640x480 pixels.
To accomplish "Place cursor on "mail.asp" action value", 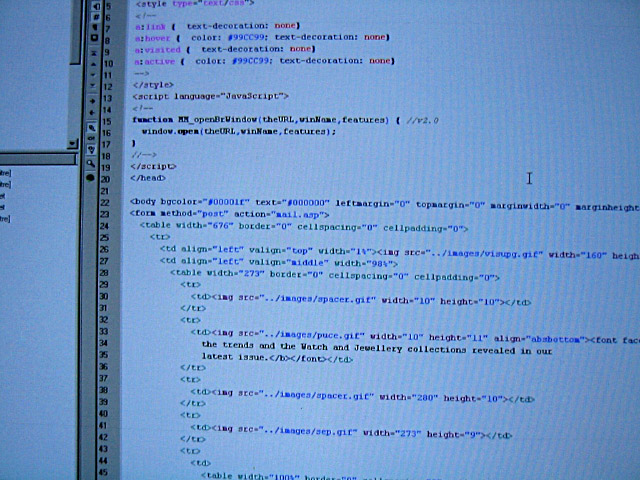I will 298,214.
